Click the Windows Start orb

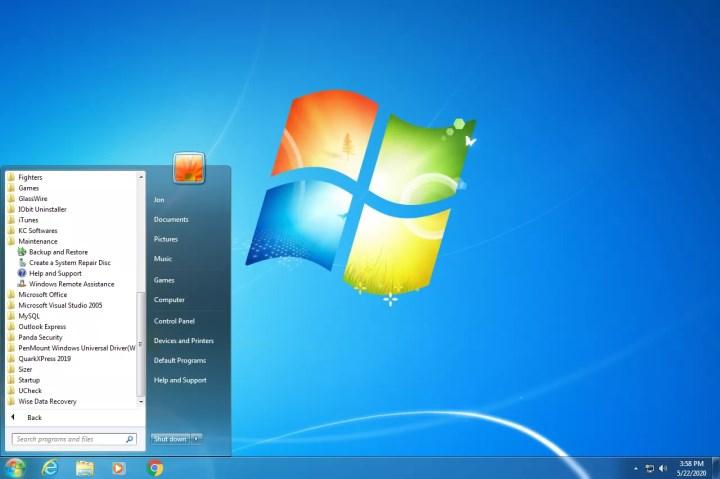pyautogui.click(x=15, y=467)
